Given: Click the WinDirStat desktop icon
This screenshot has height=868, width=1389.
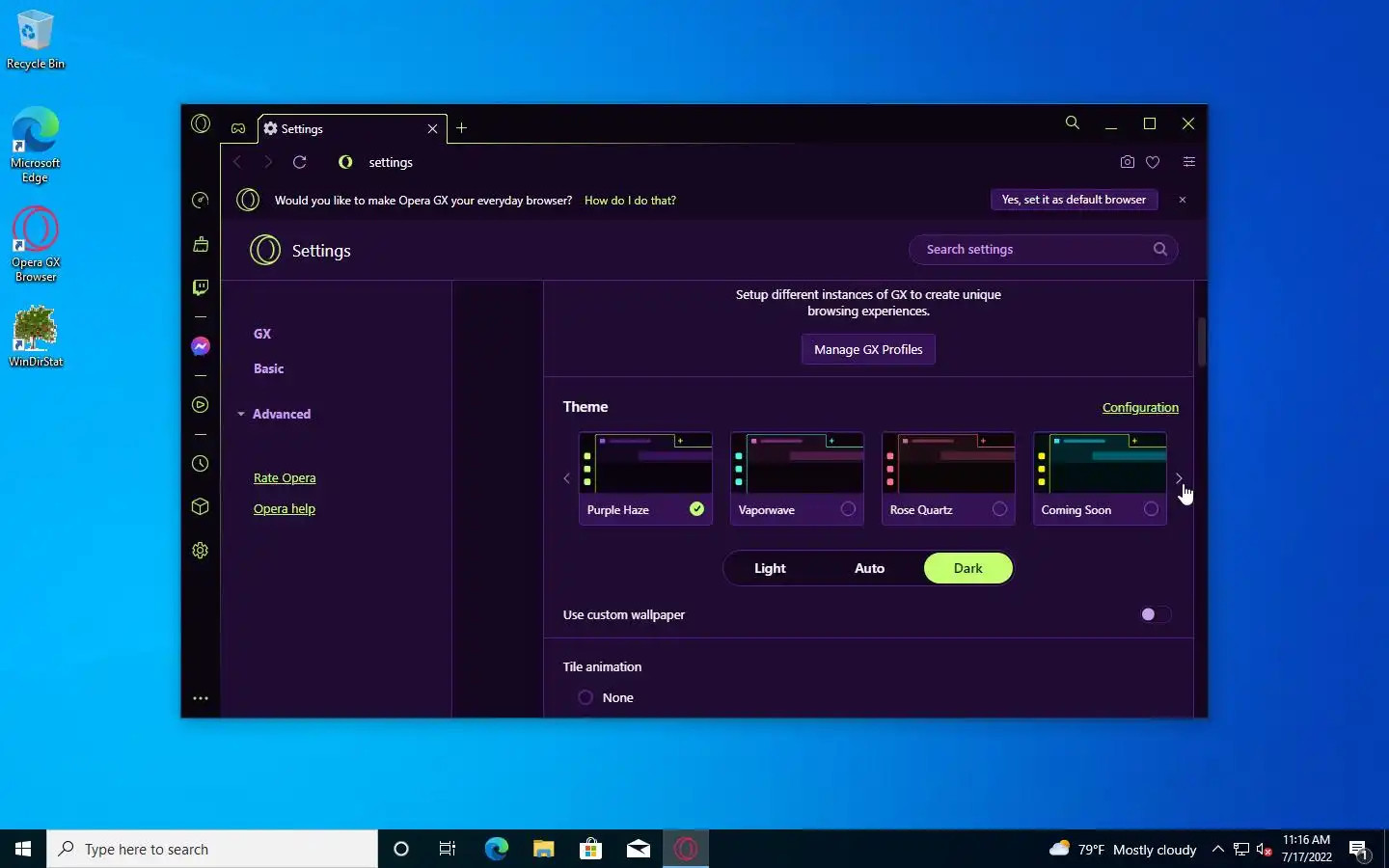Looking at the screenshot, I should [x=36, y=337].
